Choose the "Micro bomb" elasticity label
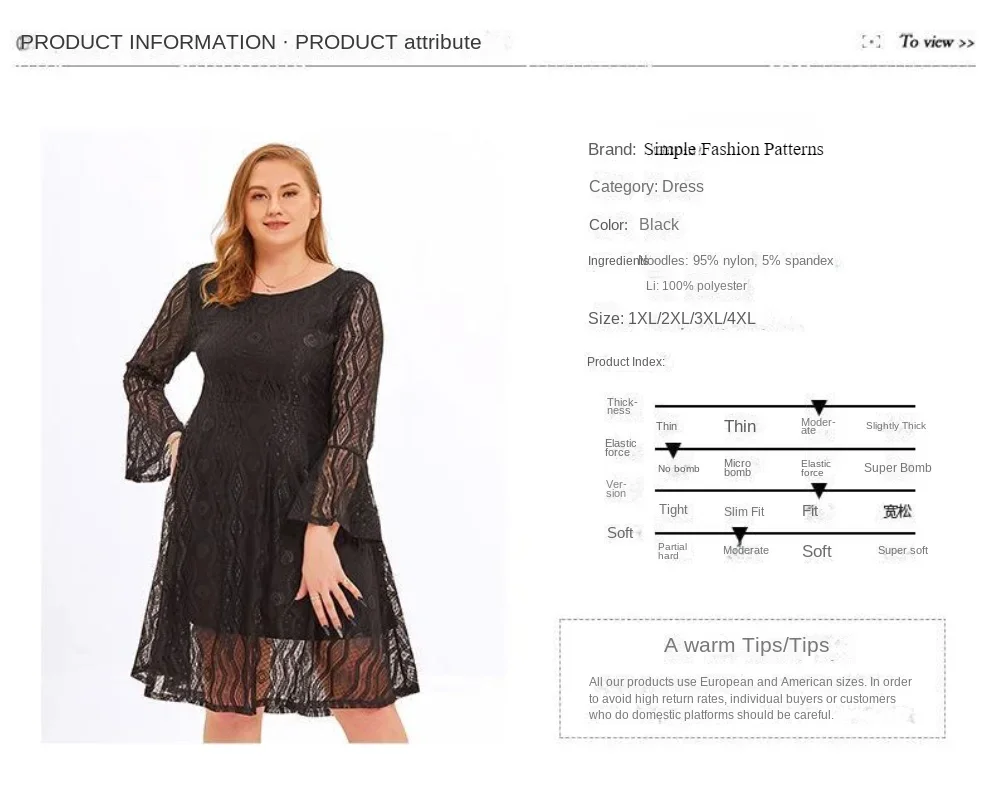This screenshot has height=800, width=993. tap(738, 468)
